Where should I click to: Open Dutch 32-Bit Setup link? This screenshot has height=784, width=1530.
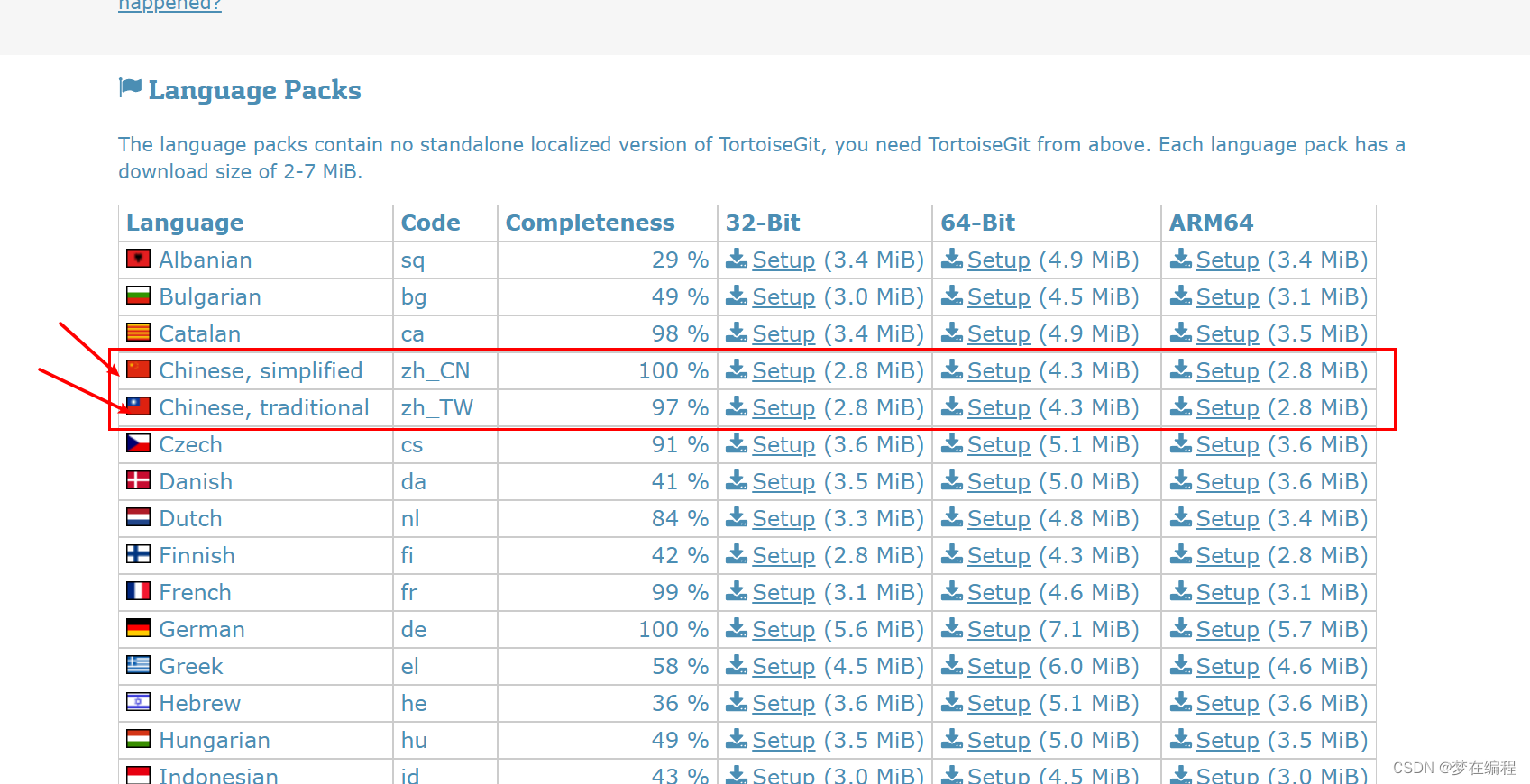click(x=783, y=519)
